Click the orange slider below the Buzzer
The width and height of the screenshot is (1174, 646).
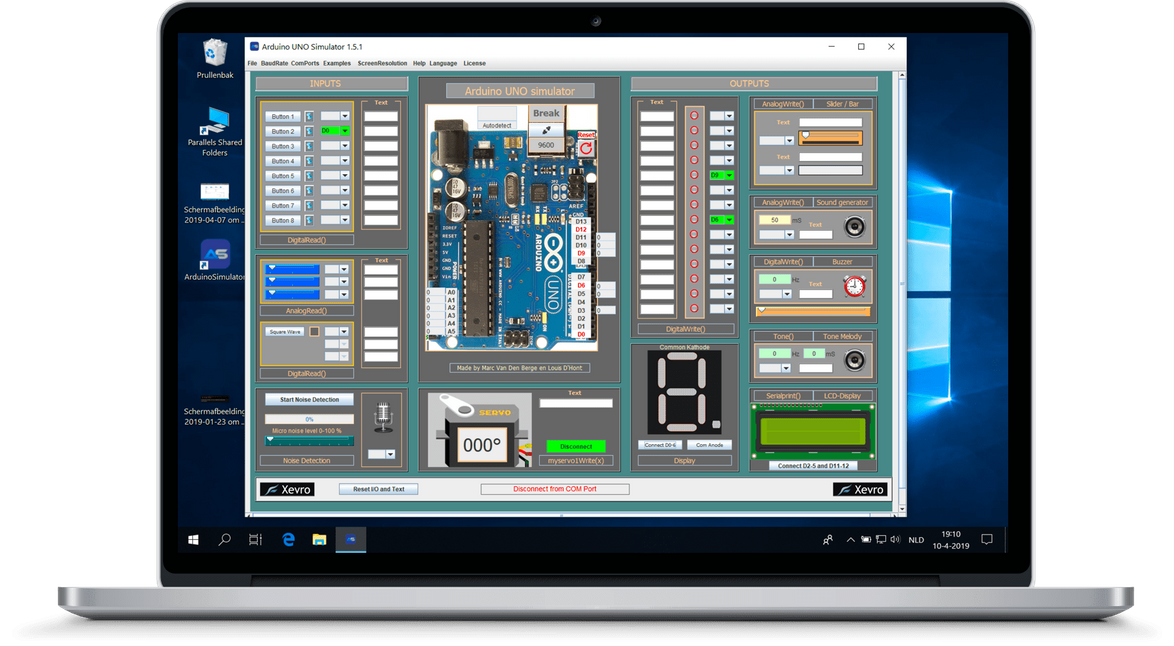coord(813,311)
